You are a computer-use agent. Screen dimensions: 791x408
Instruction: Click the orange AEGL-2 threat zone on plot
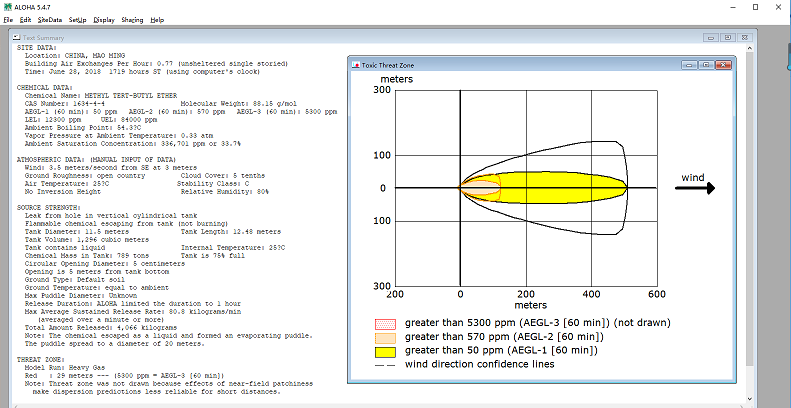(x=479, y=188)
